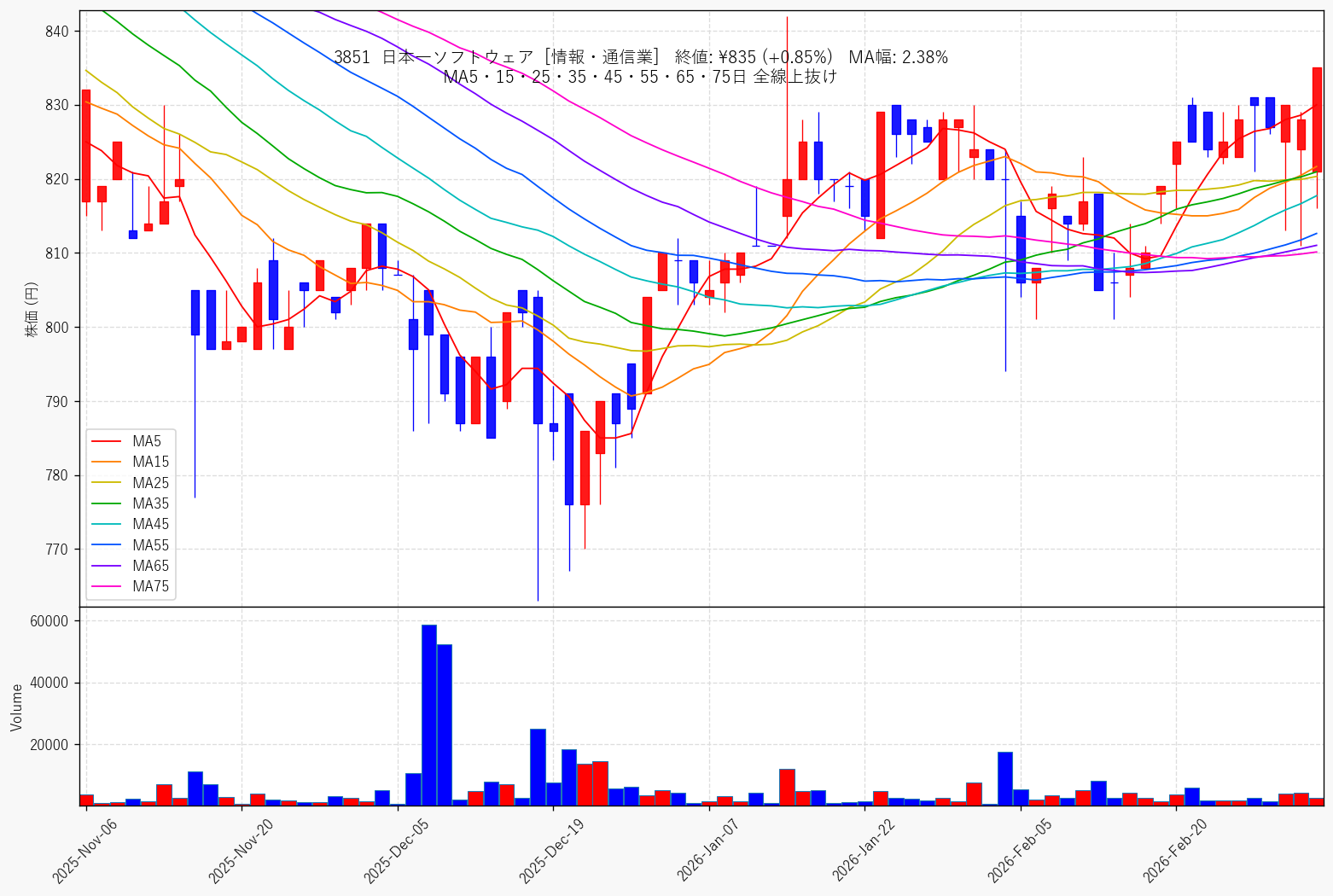Click the 770 price axis tick
The height and width of the screenshot is (896, 1333).
(x=57, y=550)
